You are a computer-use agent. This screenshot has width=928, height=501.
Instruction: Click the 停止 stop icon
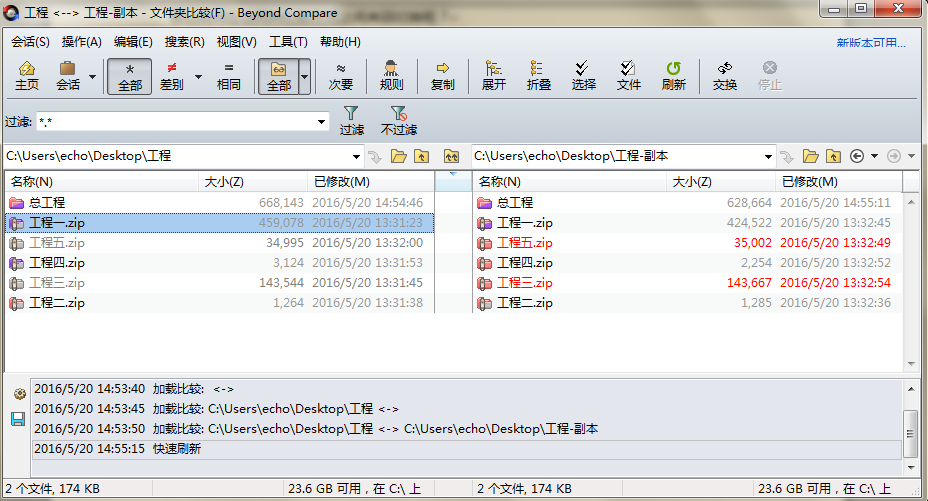769,76
